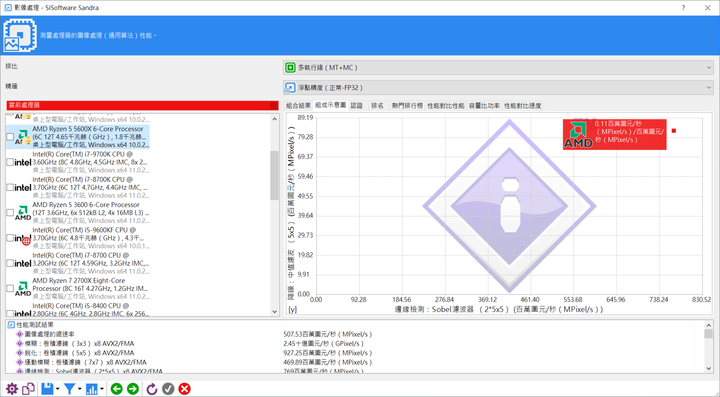Switch to the 熱門排行榜 tab
The image size is (720, 397).
[407, 106]
